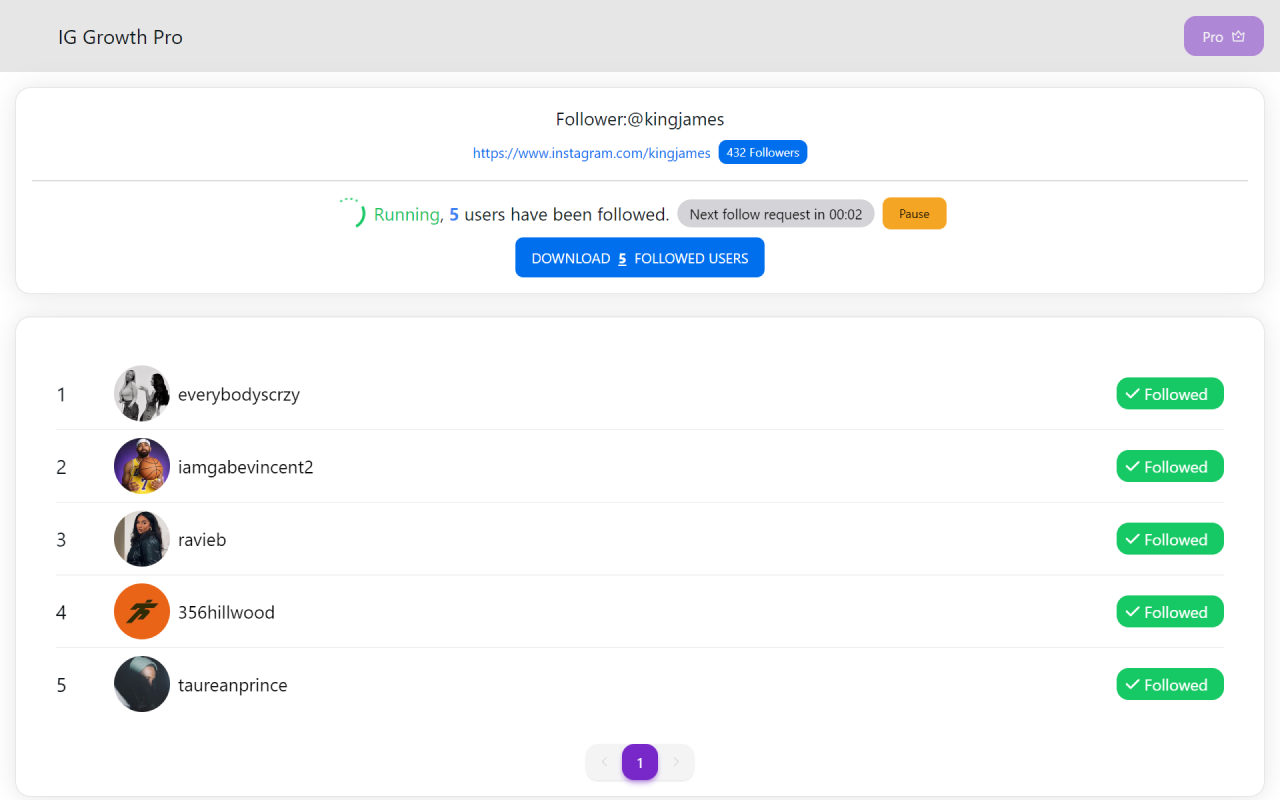This screenshot has width=1280, height=800.
Task: Select username 356hillwood
Action: click(x=226, y=612)
